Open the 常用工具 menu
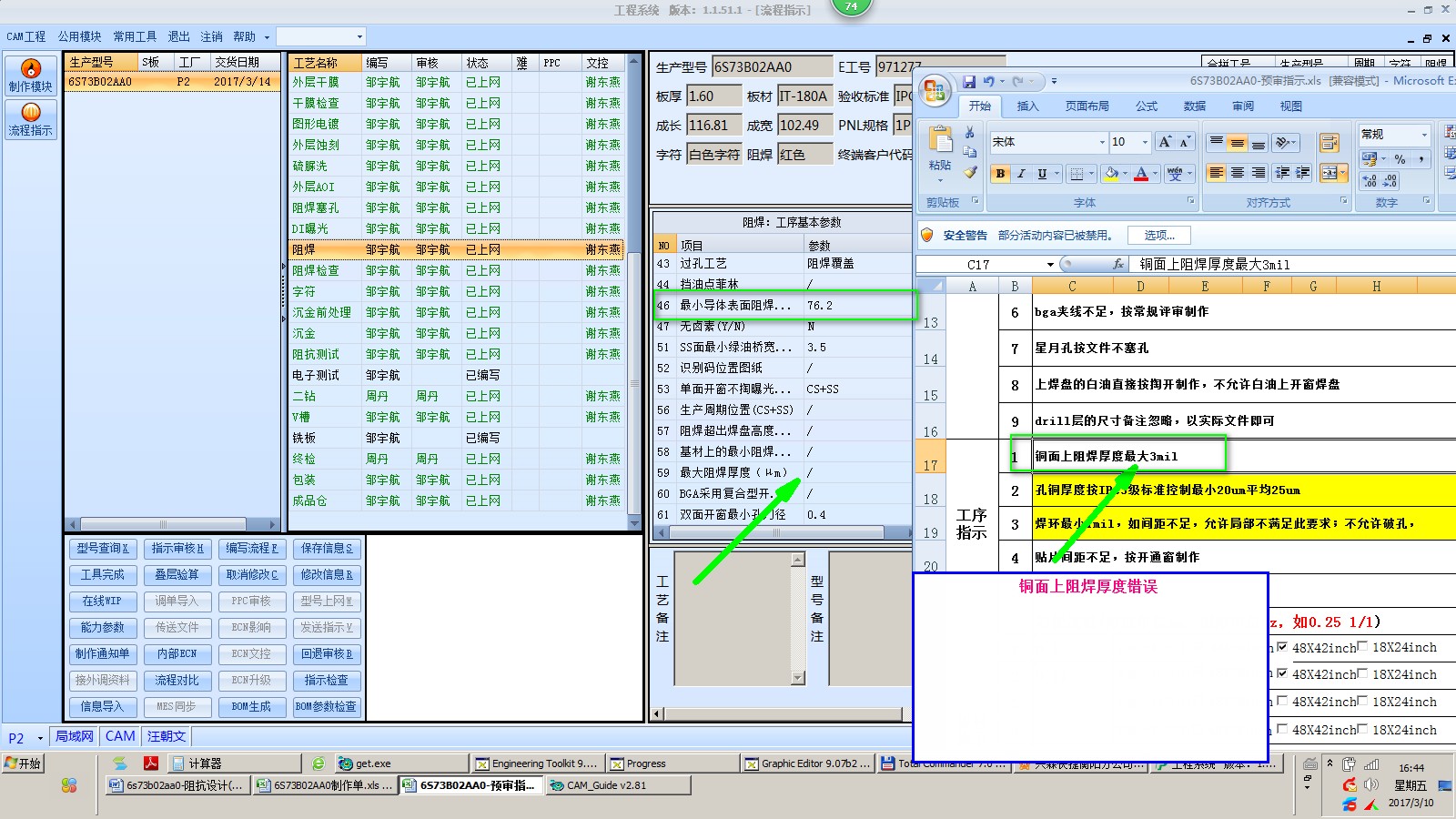1456x819 pixels. click(135, 36)
